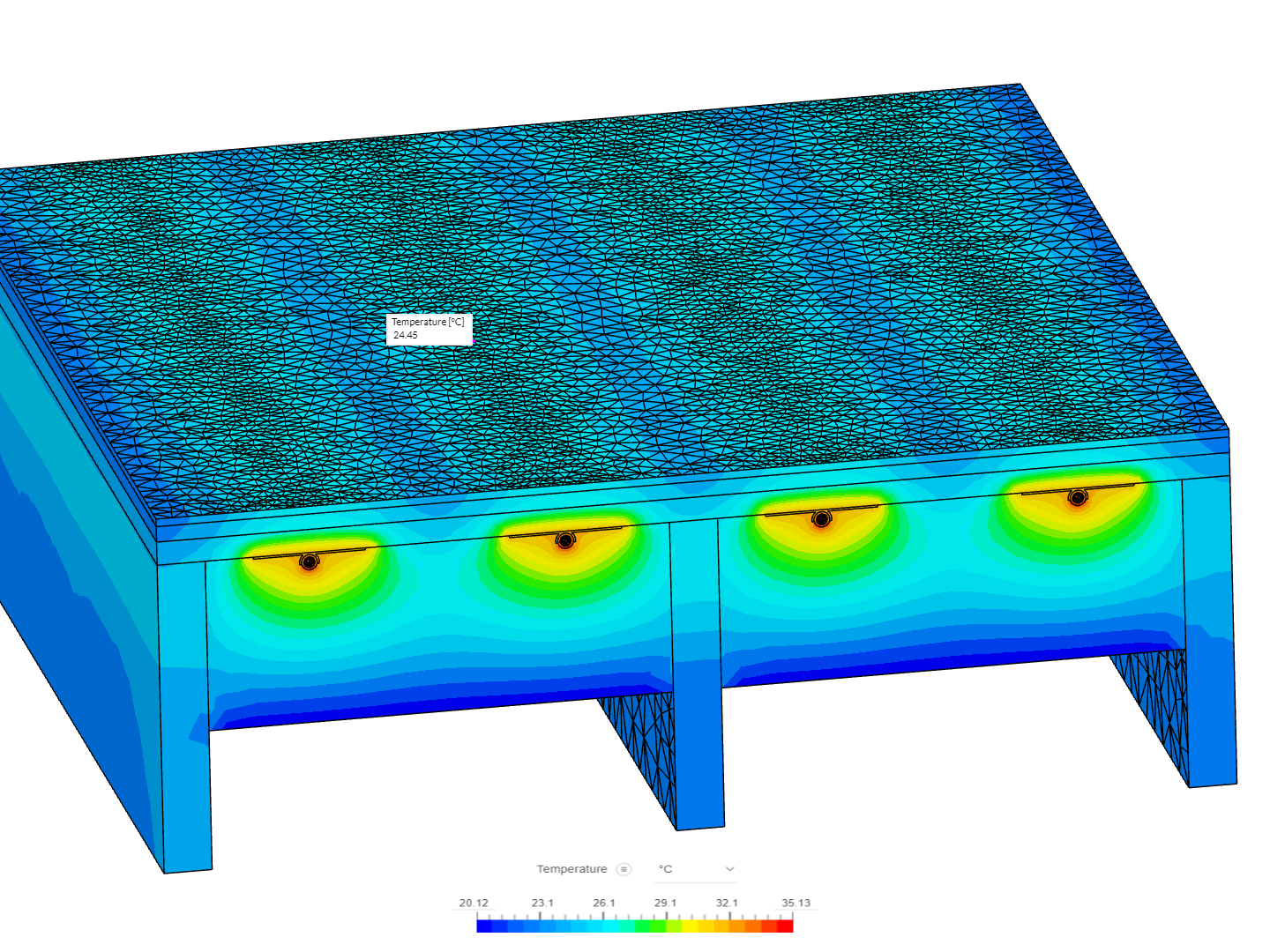The width and height of the screenshot is (1270, 952).
Task: Select the first heat source marker on the left
Action: tap(309, 562)
